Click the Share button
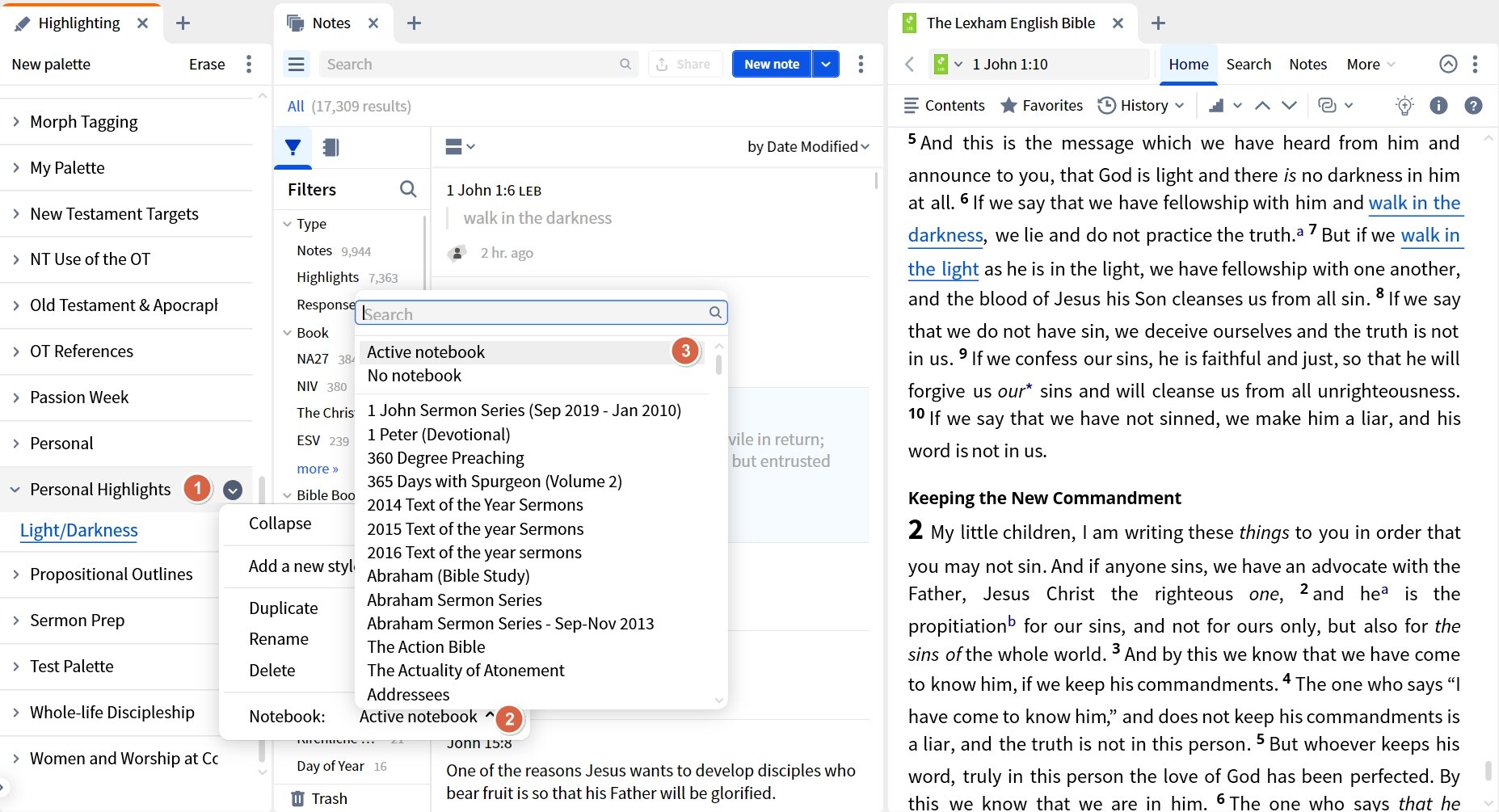This screenshot has width=1499, height=812. point(684,64)
